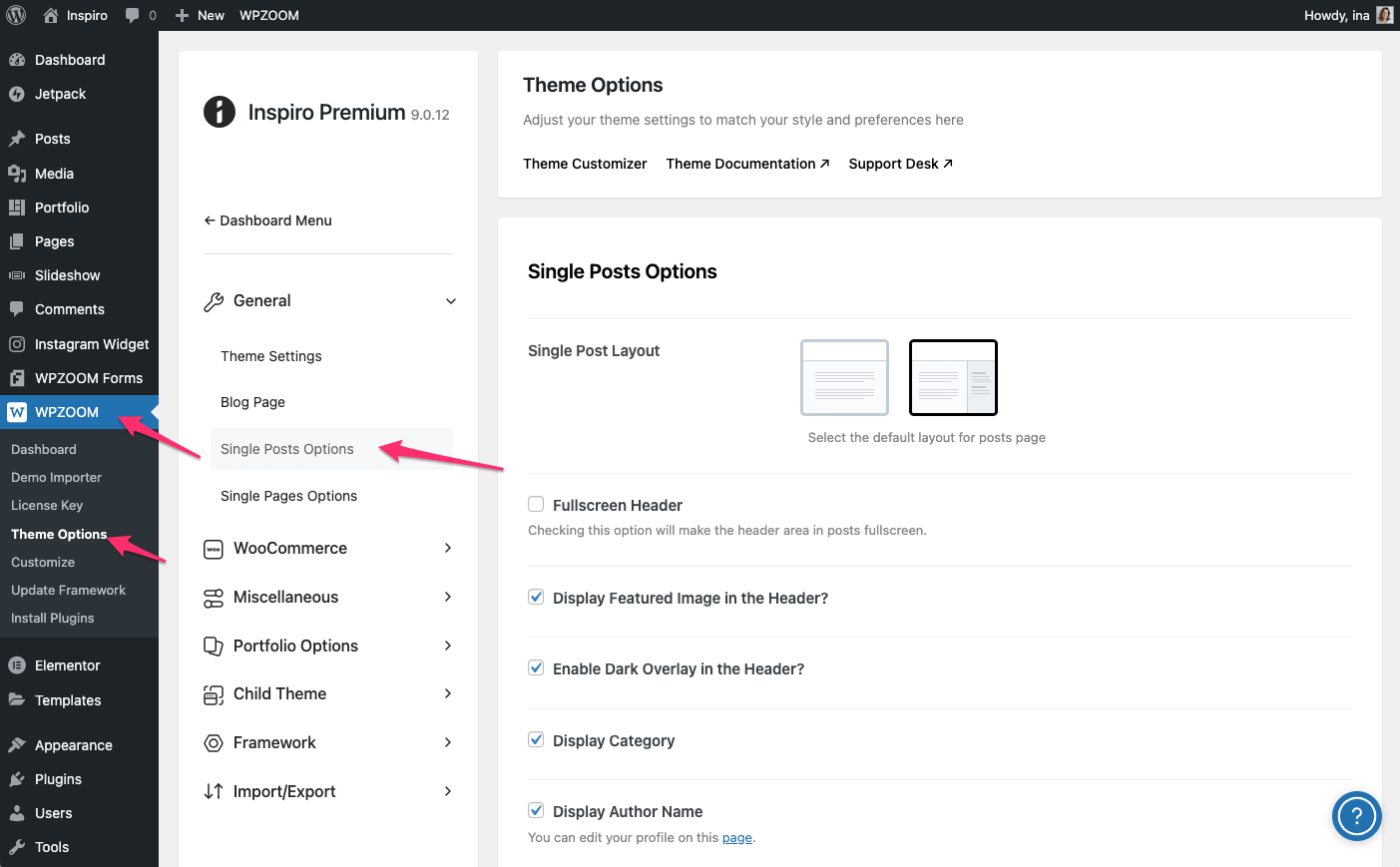The height and width of the screenshot is (867, 1400).
Task: Open Blog Page submenu item
Action: click(252, 402)
